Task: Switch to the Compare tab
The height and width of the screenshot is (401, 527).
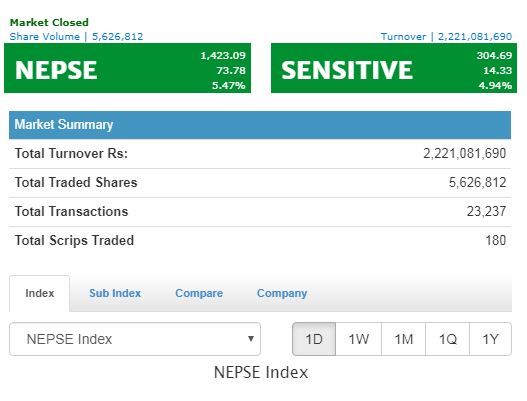Action: coord(199,293)
